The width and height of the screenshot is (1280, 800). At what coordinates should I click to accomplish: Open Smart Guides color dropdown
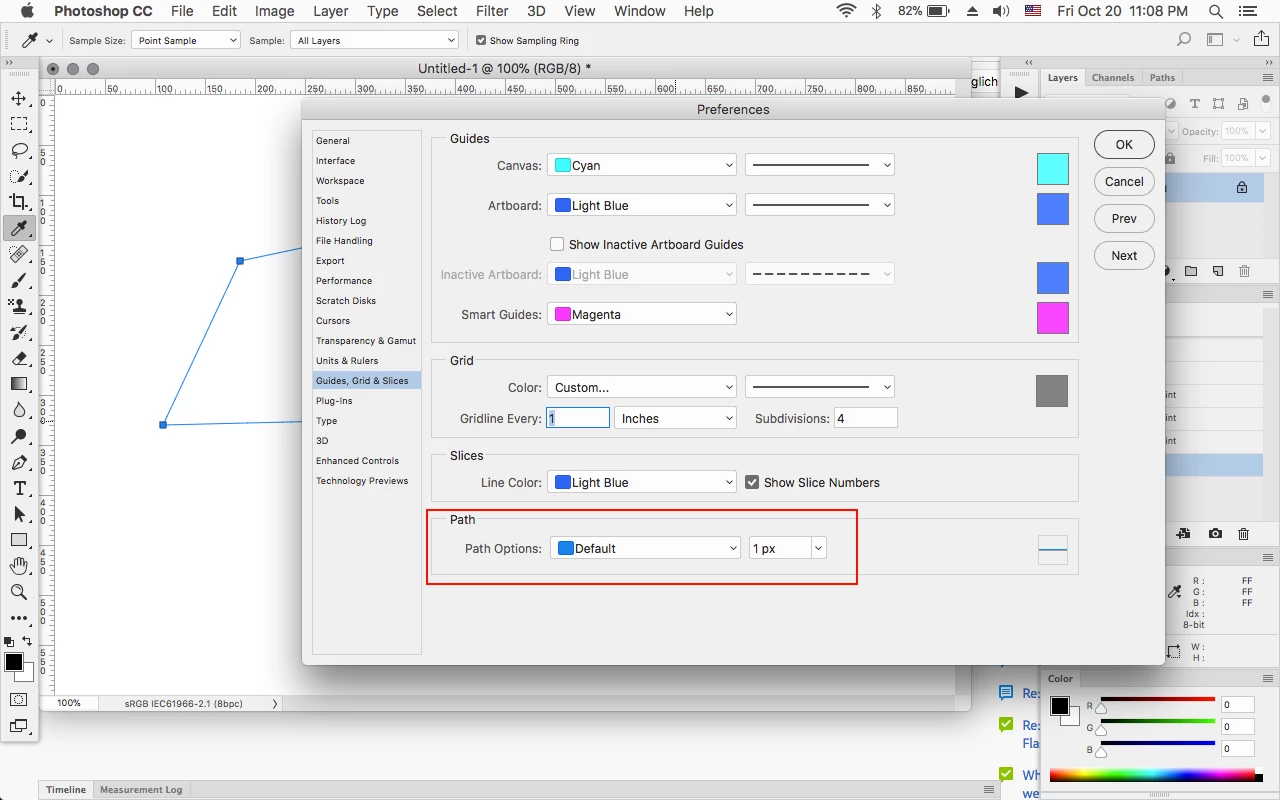pos(642,314)
